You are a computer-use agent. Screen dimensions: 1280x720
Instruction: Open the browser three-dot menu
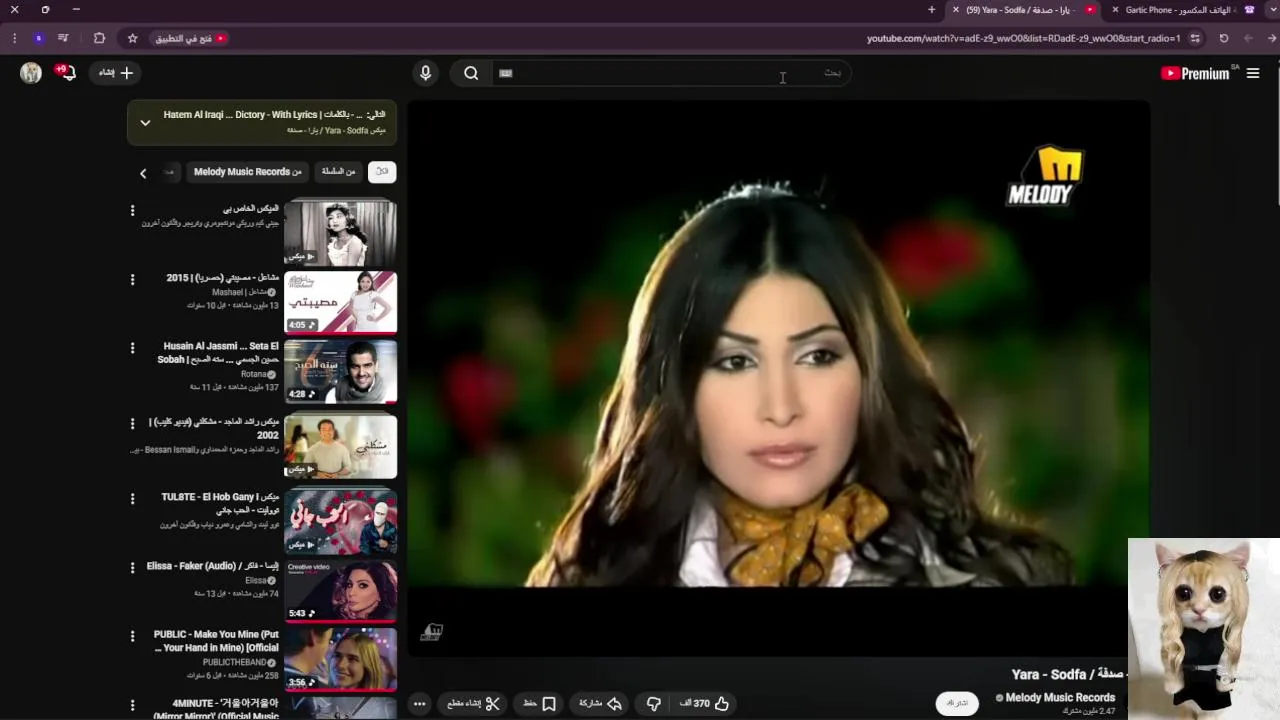14,38
